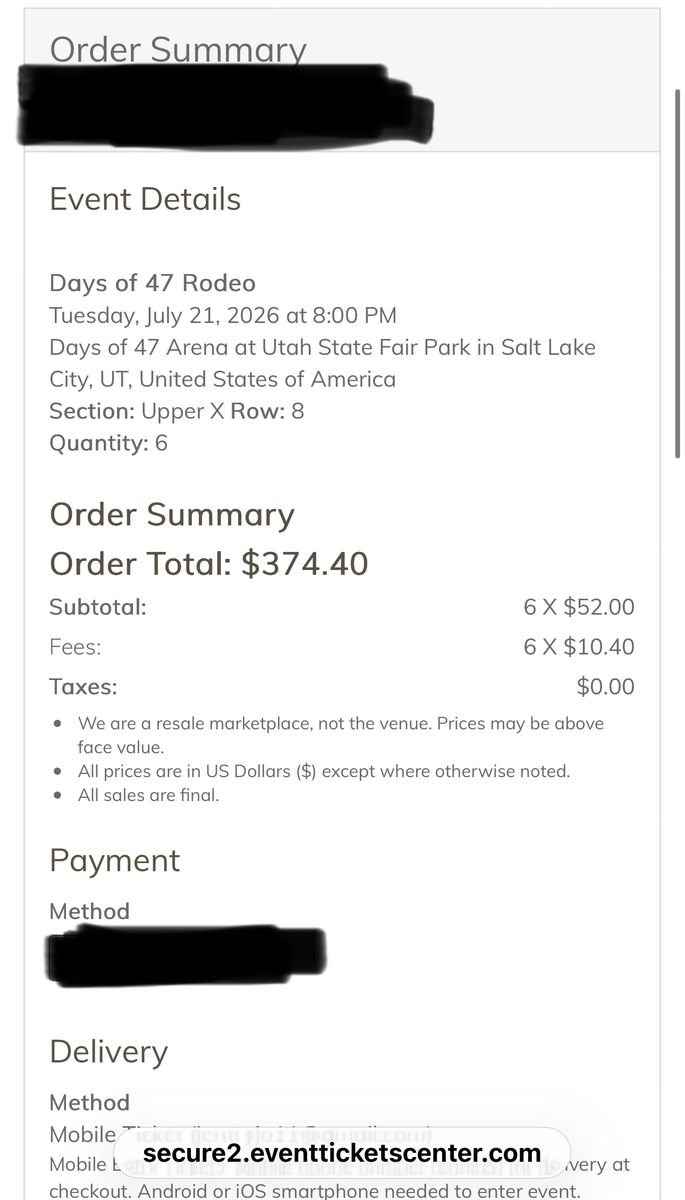Tap the Order Total $374.40 amount

click(209, 563)
